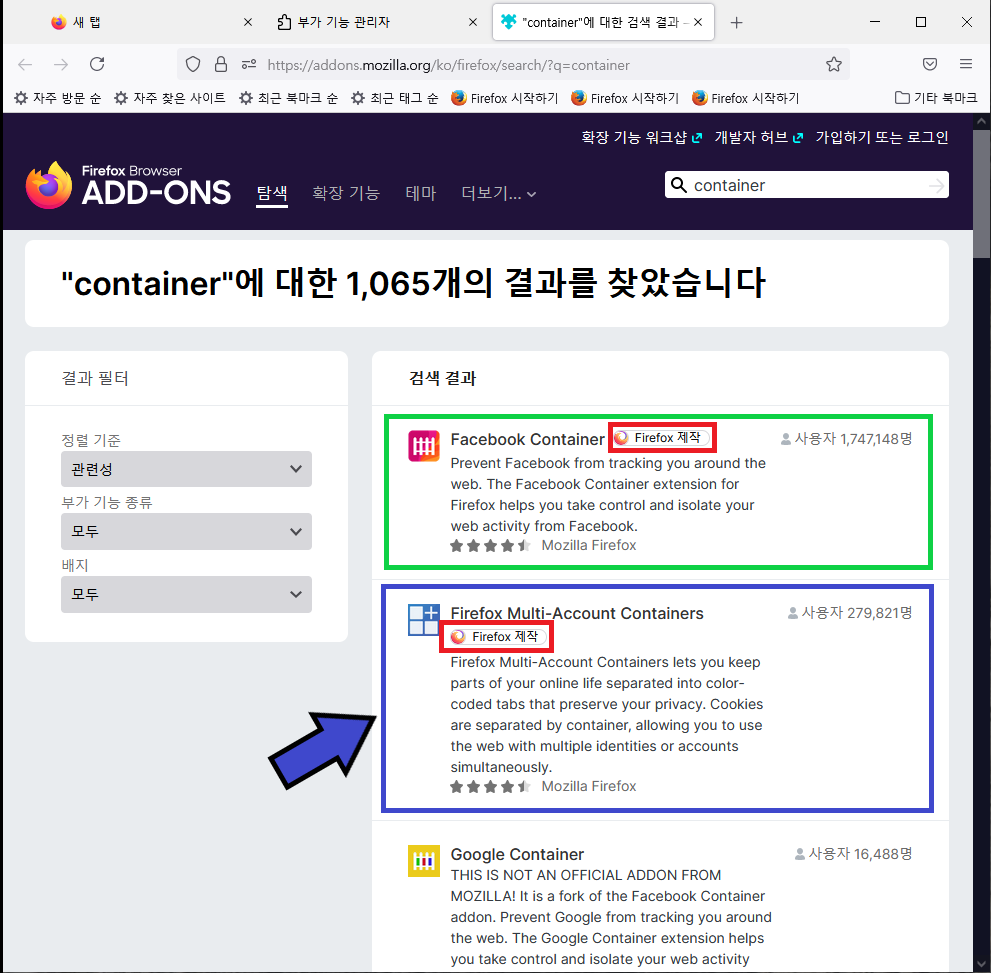Viewport: 991px width, 973px height.
Task: Click Firefox 제작 badge beside Facebook Container
Action: coord(662,437)
